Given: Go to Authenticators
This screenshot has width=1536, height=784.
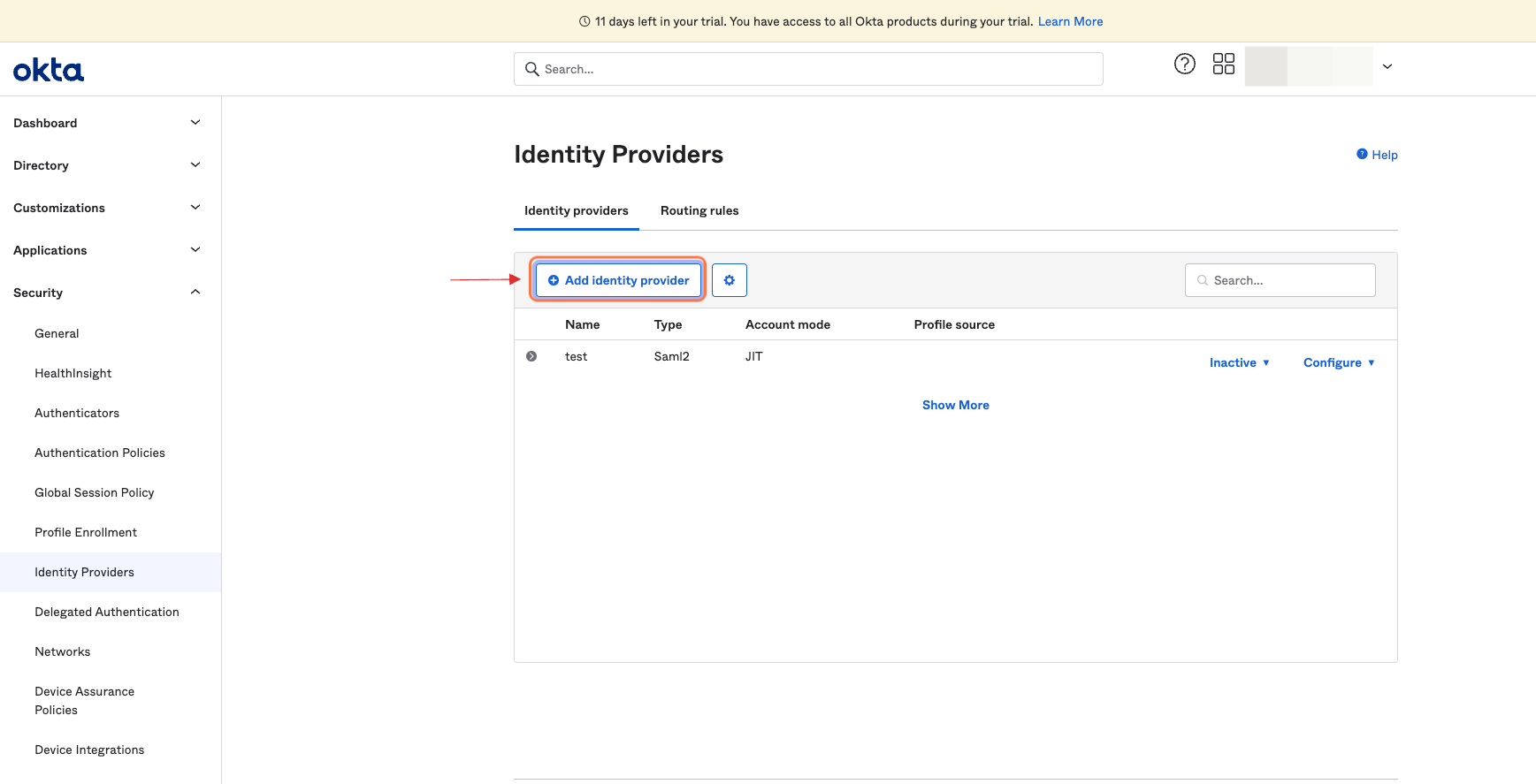Looking at the screenshot, I should coord(77,413).
